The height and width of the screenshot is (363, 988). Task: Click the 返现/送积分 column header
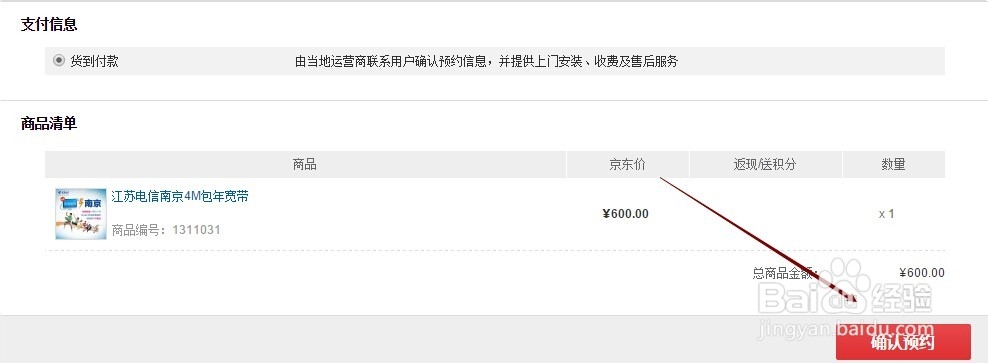tap(766, 164)
